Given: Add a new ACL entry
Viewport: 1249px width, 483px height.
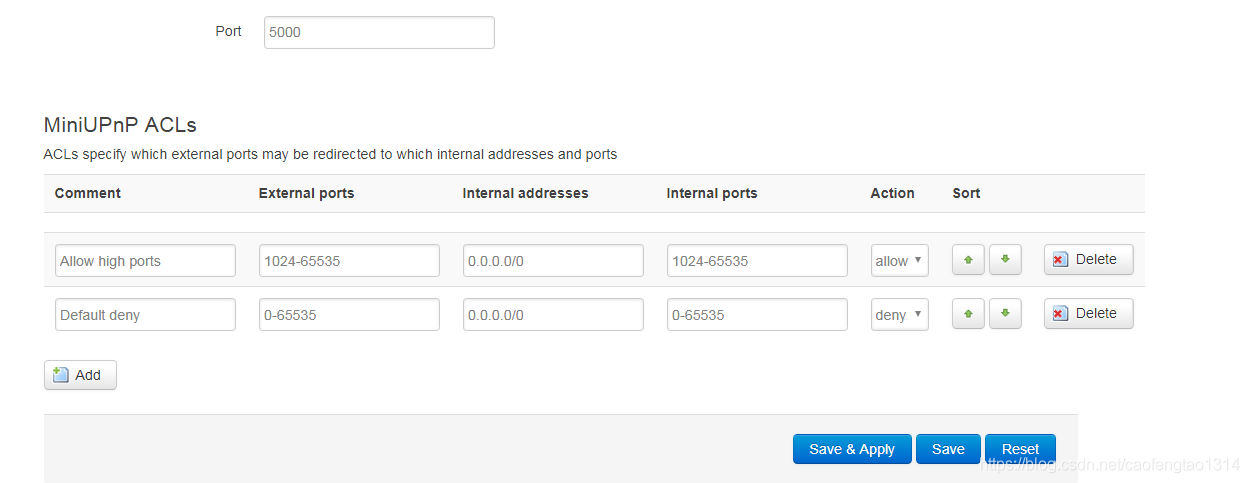Looking at the screenshot, I should coord(80,375).
